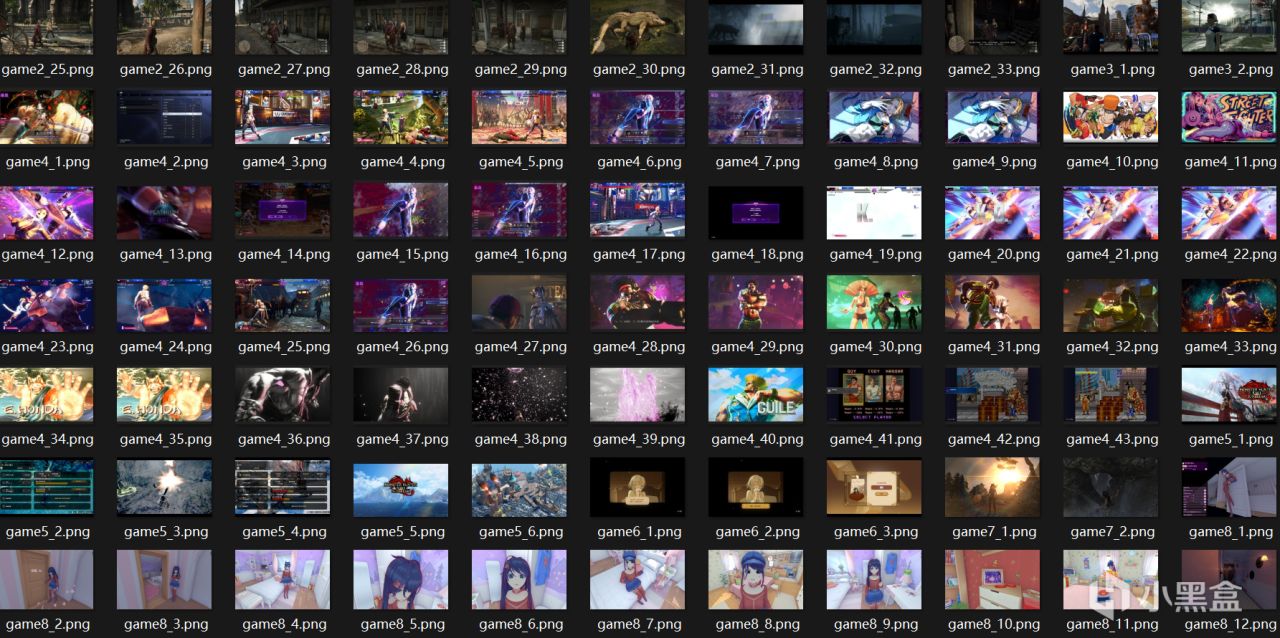This screenshot has width=1280, height=638.
Task: Click the file name game4_31.png
Action: click(994, 347)
